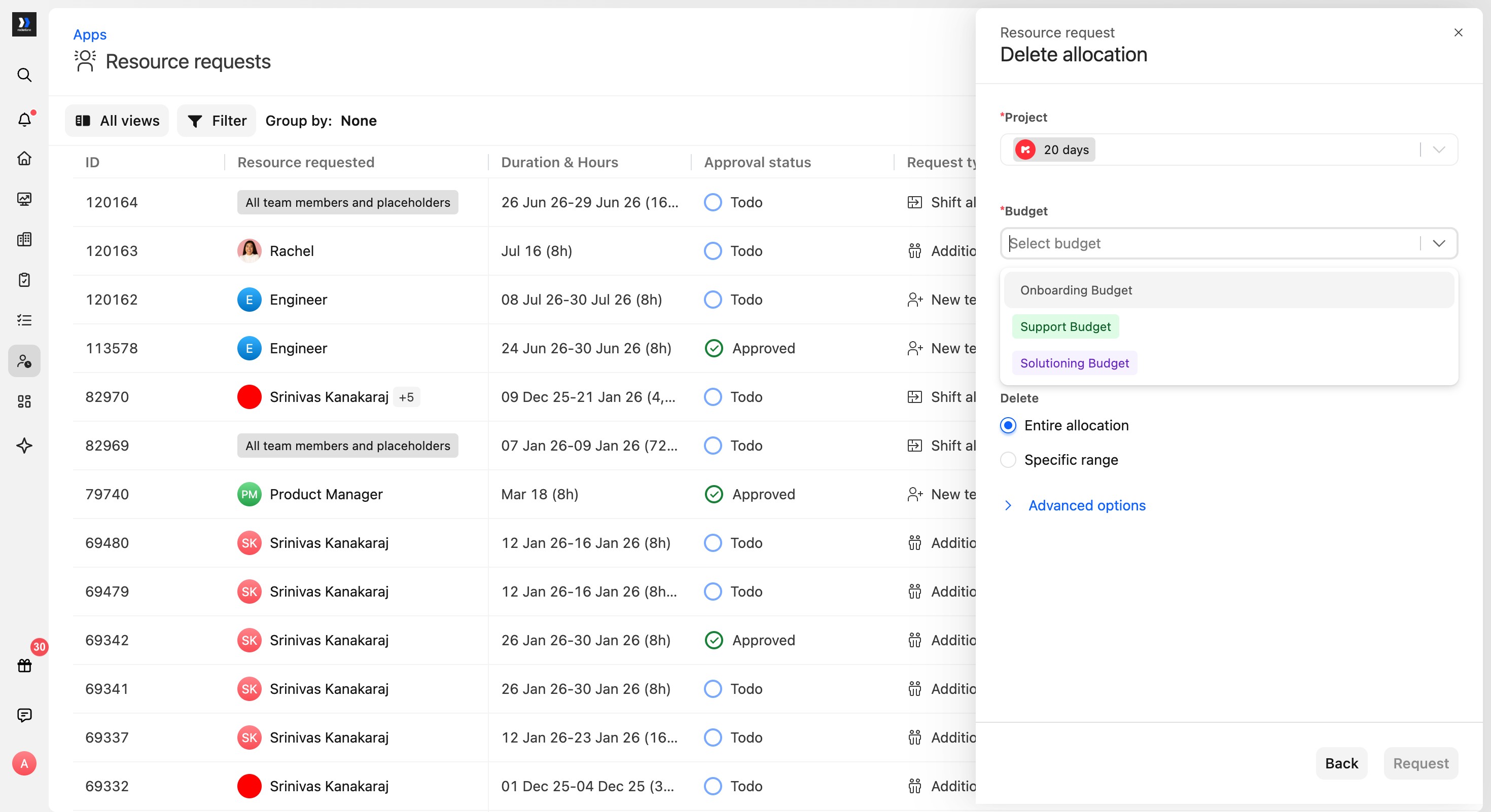Toggle Todo status circle in row 82969
The height and width of the screenshot is (812, 1491).
[x=713, y=446]
